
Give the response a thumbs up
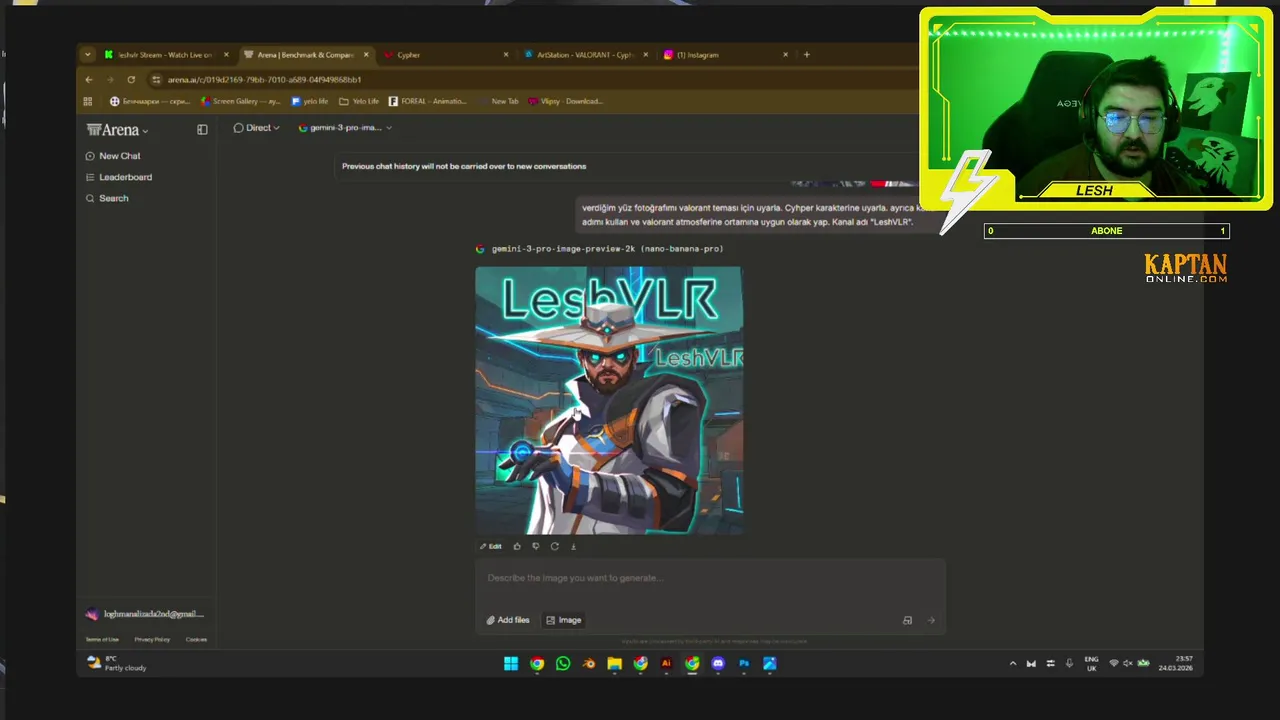517,546
